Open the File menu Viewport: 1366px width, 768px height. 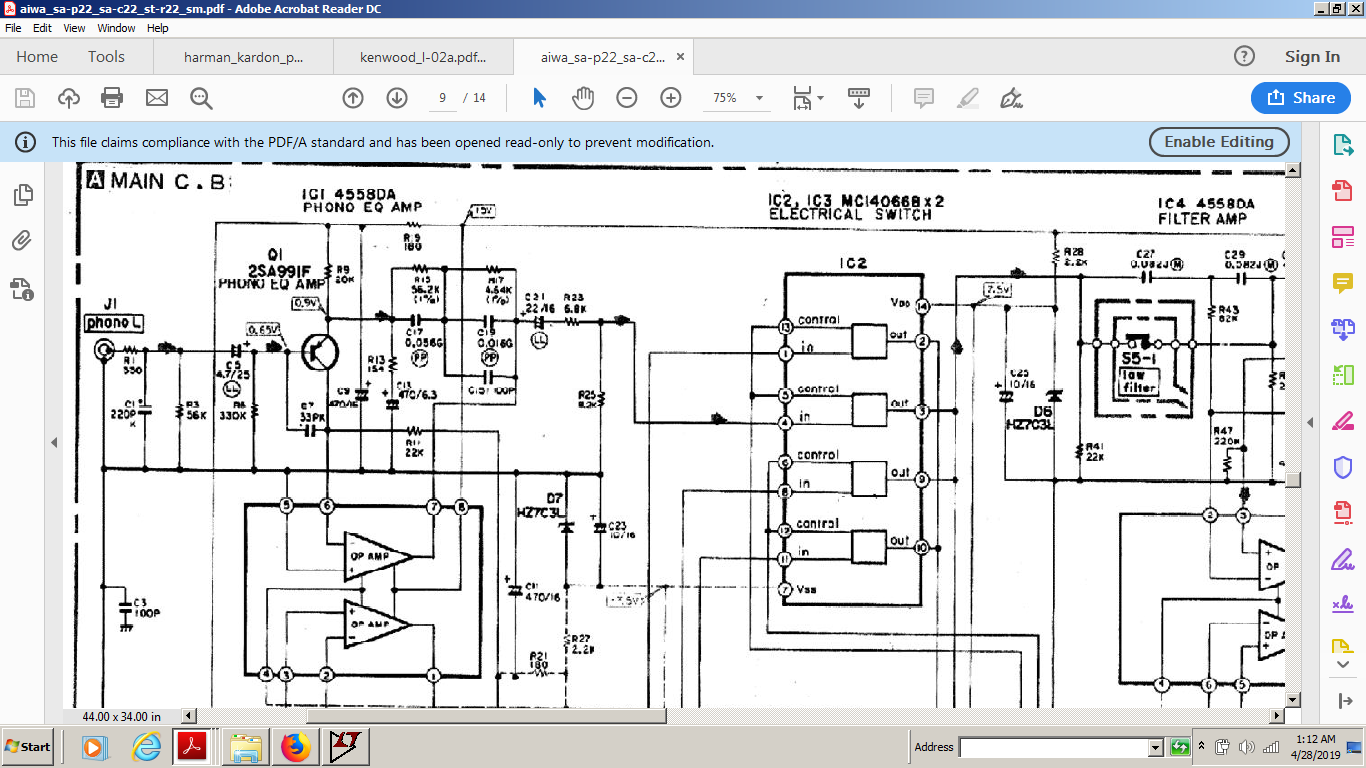point(13,28)
